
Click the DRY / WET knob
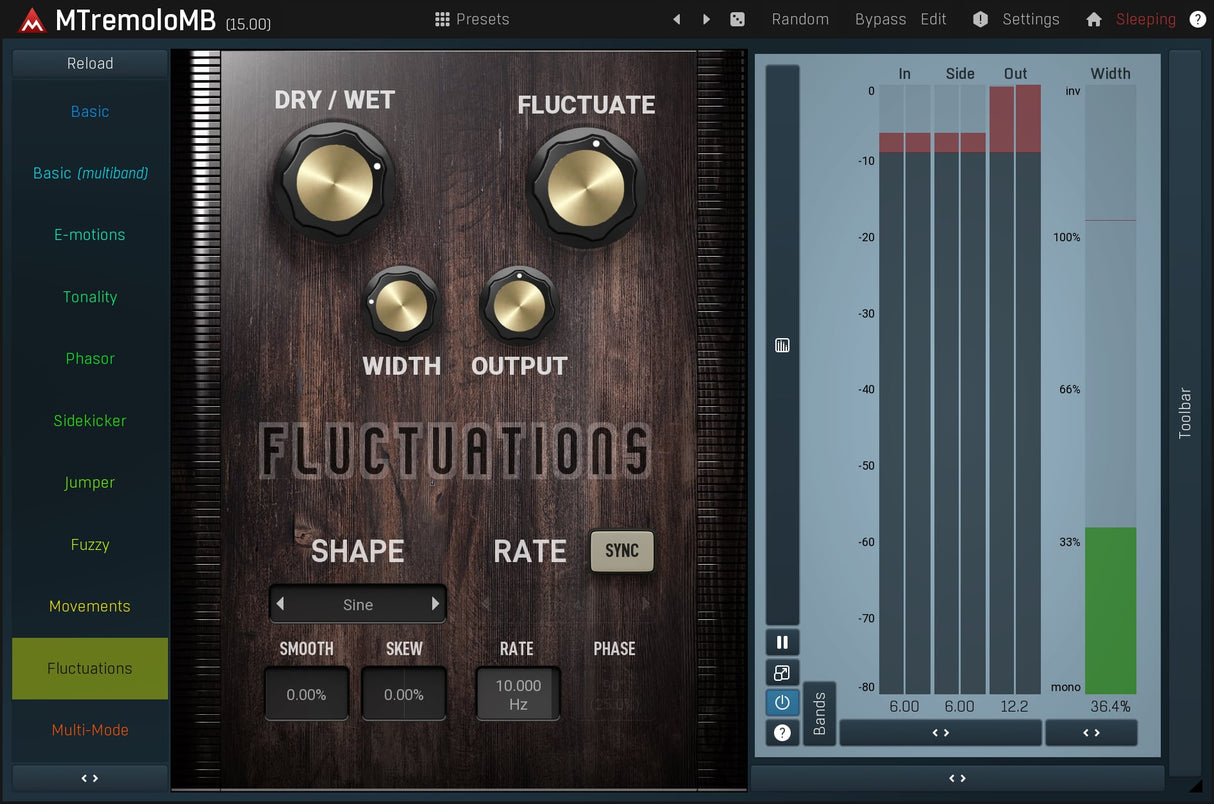pos(334,181)
